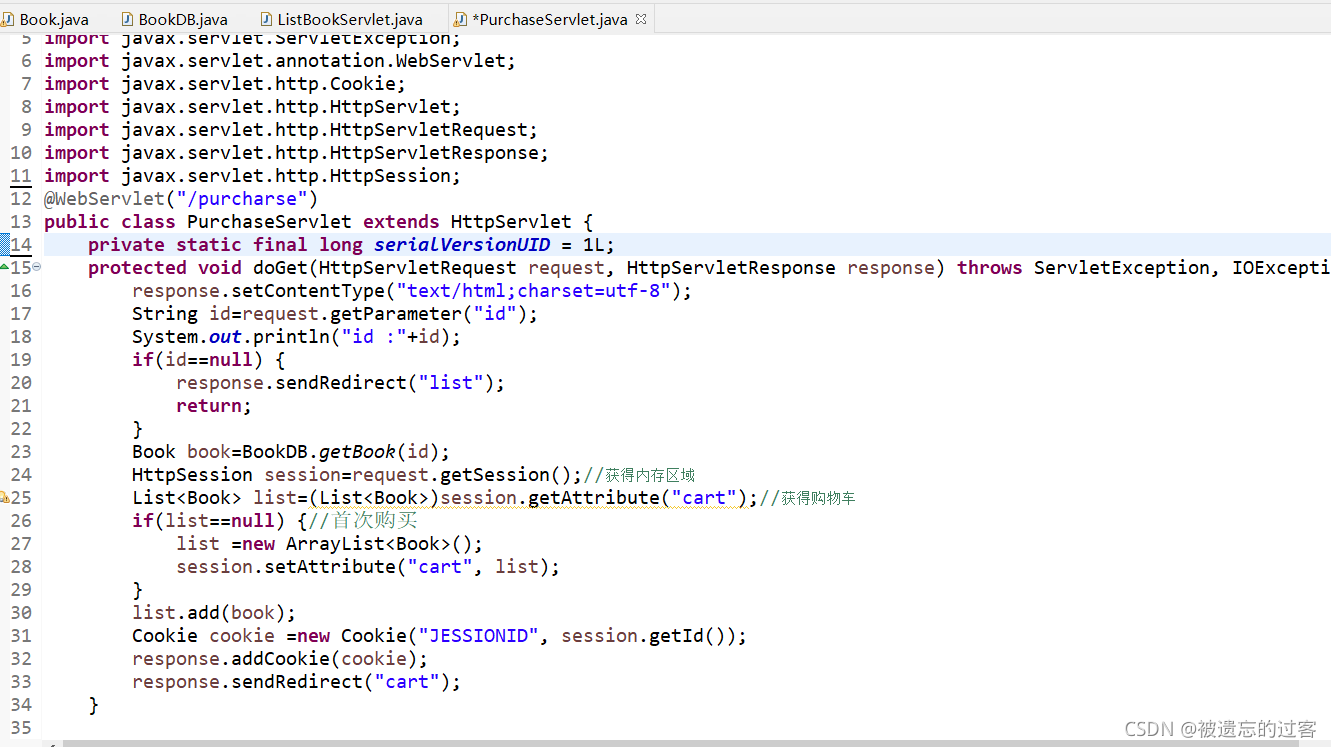1331x747 pixels.
Task: Click the comment 获得内存区域
Action: 640,475
